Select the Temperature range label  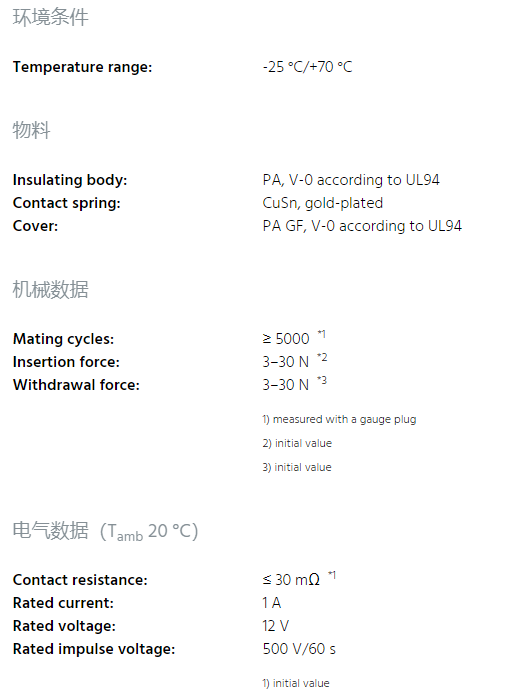[x=82, y=67]
